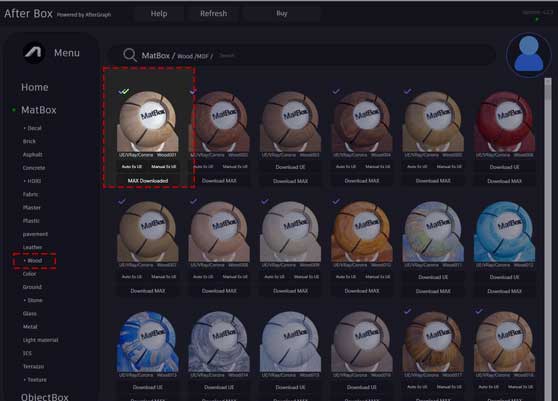Click Download UE under Wood003
Image resolution: width=558 pixels, height=401 pixels.
coord(290,167)
